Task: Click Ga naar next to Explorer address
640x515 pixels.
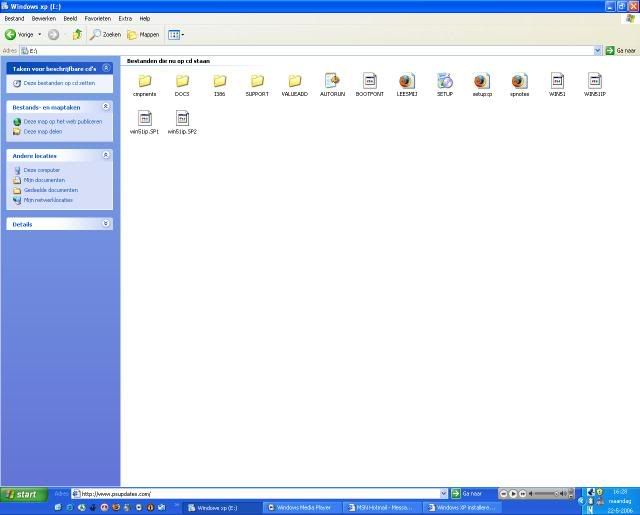Action: coord(620,51)
